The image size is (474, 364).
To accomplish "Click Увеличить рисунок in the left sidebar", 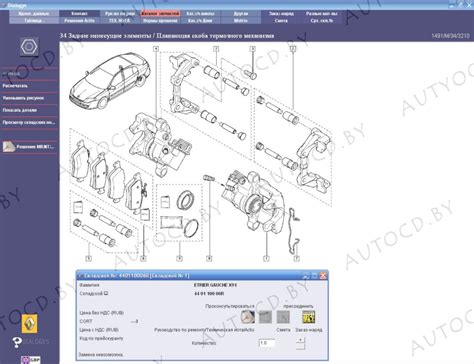I will tap(23, 98).
